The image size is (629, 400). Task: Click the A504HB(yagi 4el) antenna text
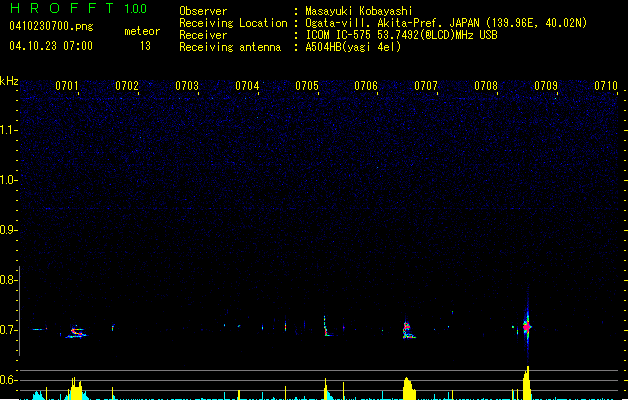[353, 47]
